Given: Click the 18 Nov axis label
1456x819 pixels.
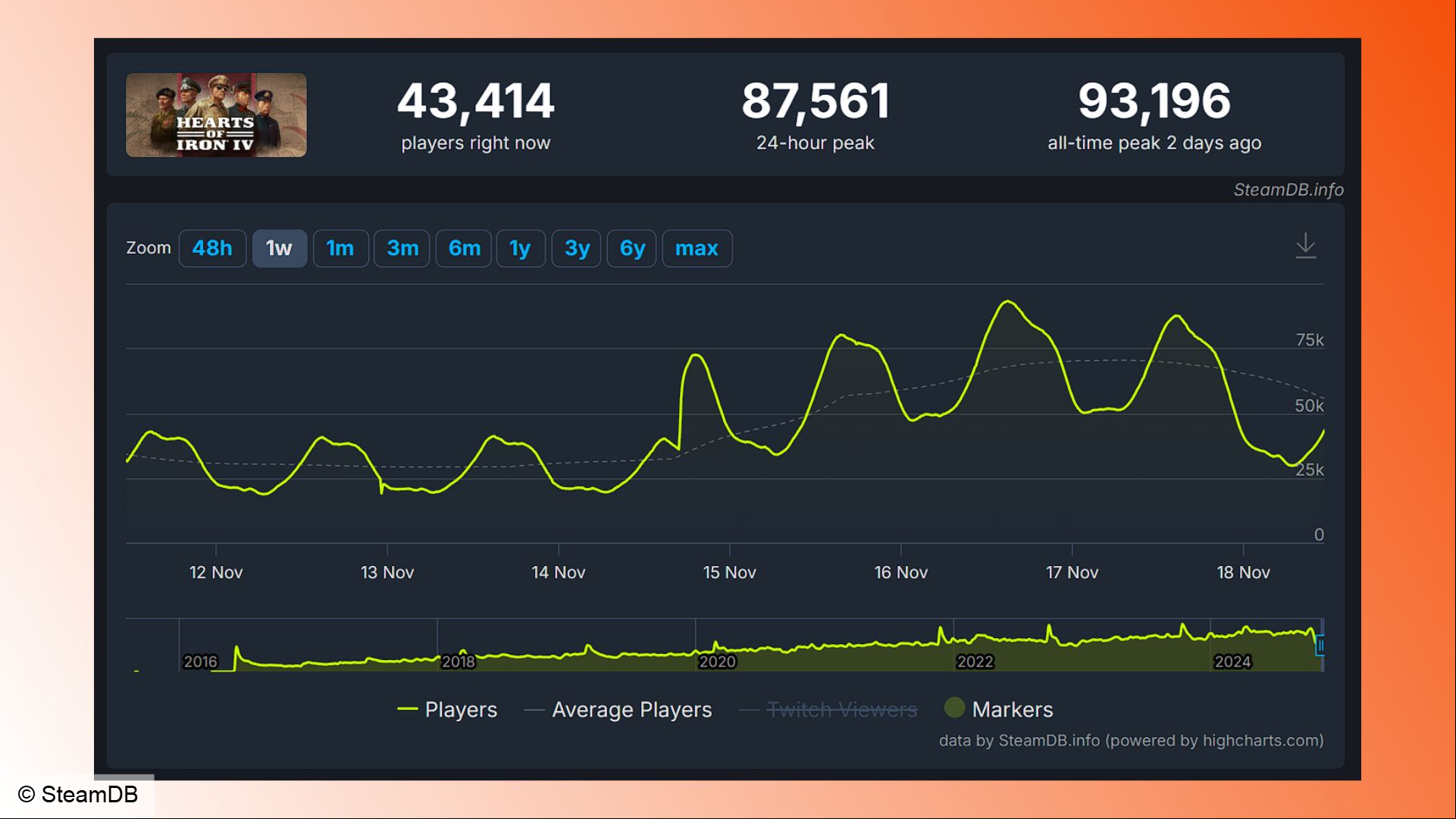Looking at the screenshot, I should (1244, 573).
